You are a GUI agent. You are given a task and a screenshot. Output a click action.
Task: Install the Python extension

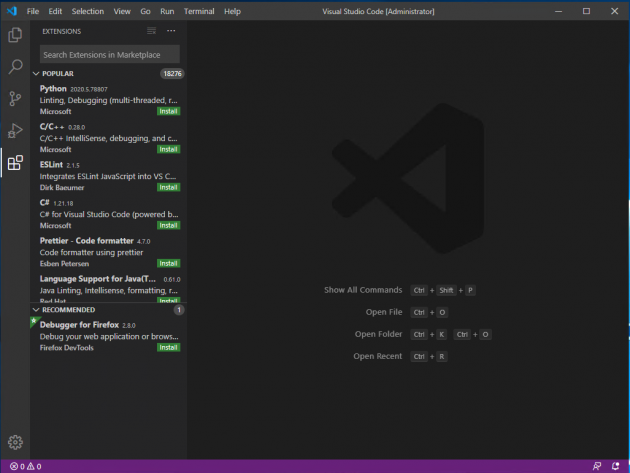(x=168, y=111)
